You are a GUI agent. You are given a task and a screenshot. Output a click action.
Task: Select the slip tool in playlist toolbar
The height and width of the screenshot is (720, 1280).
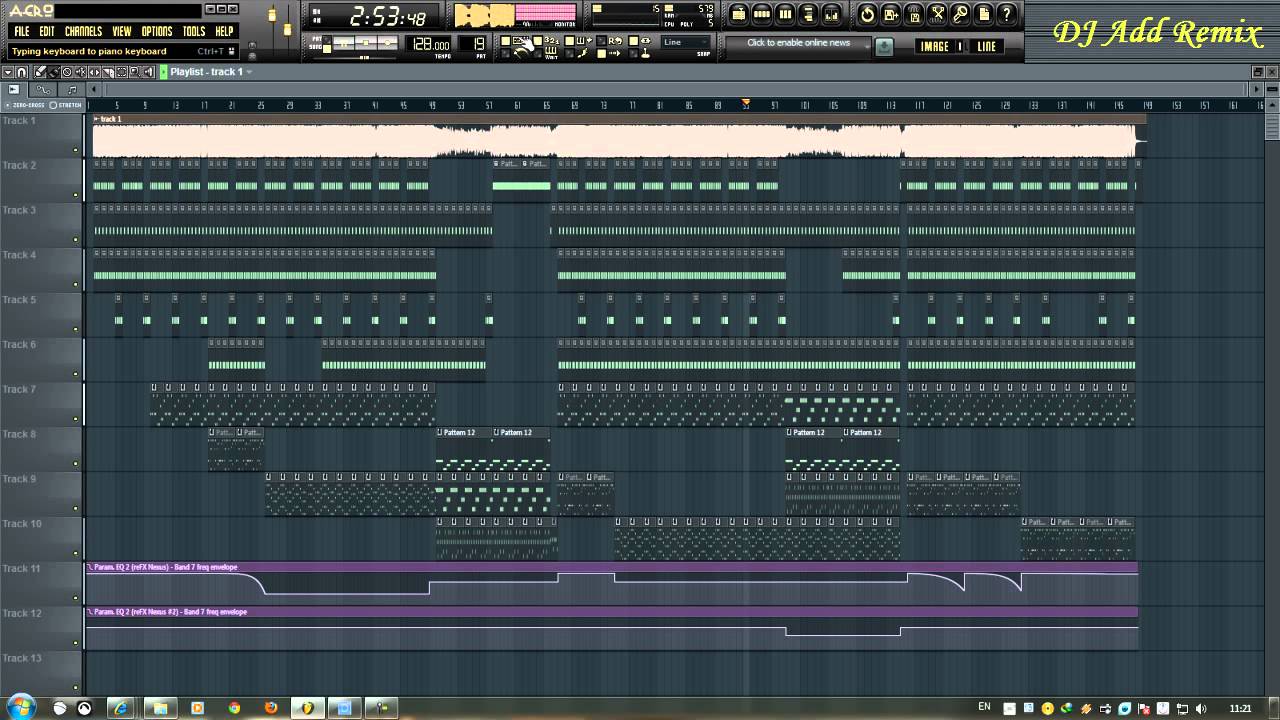[x=94, y=72]
